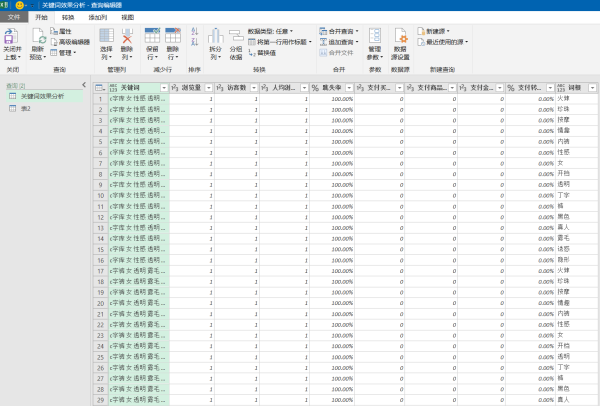Click the type icon of 关键词 column header
The width and height of the screenshot is (600, 406).
[x=113, y=88]
